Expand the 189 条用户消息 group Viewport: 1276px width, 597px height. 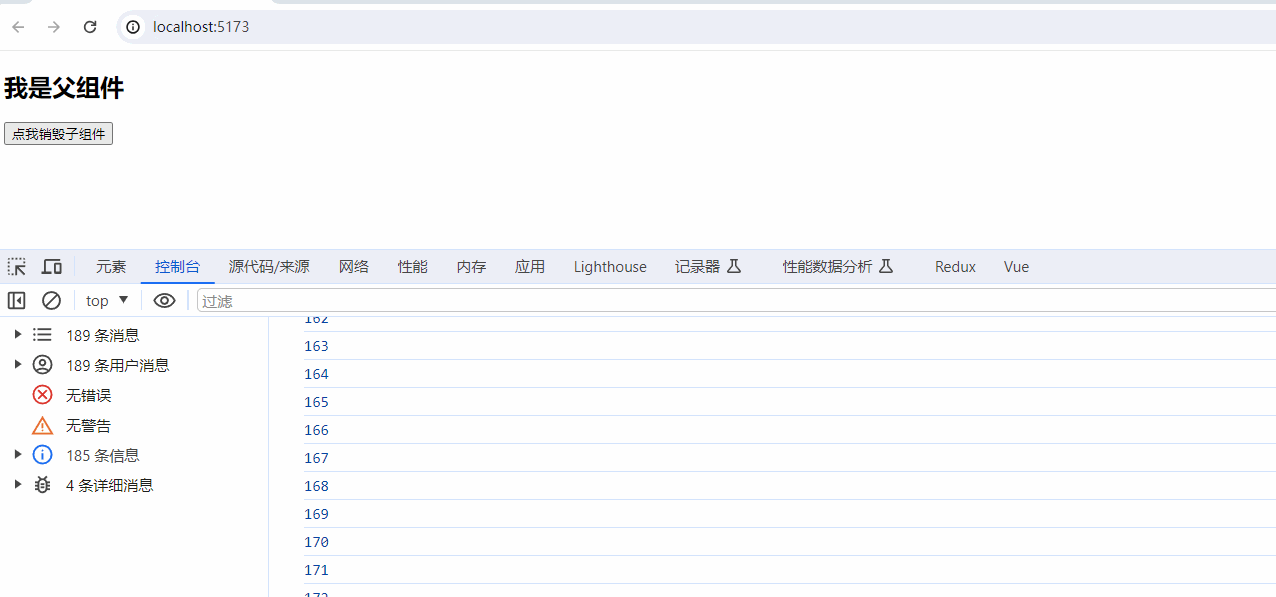click(x=18, y=364)
